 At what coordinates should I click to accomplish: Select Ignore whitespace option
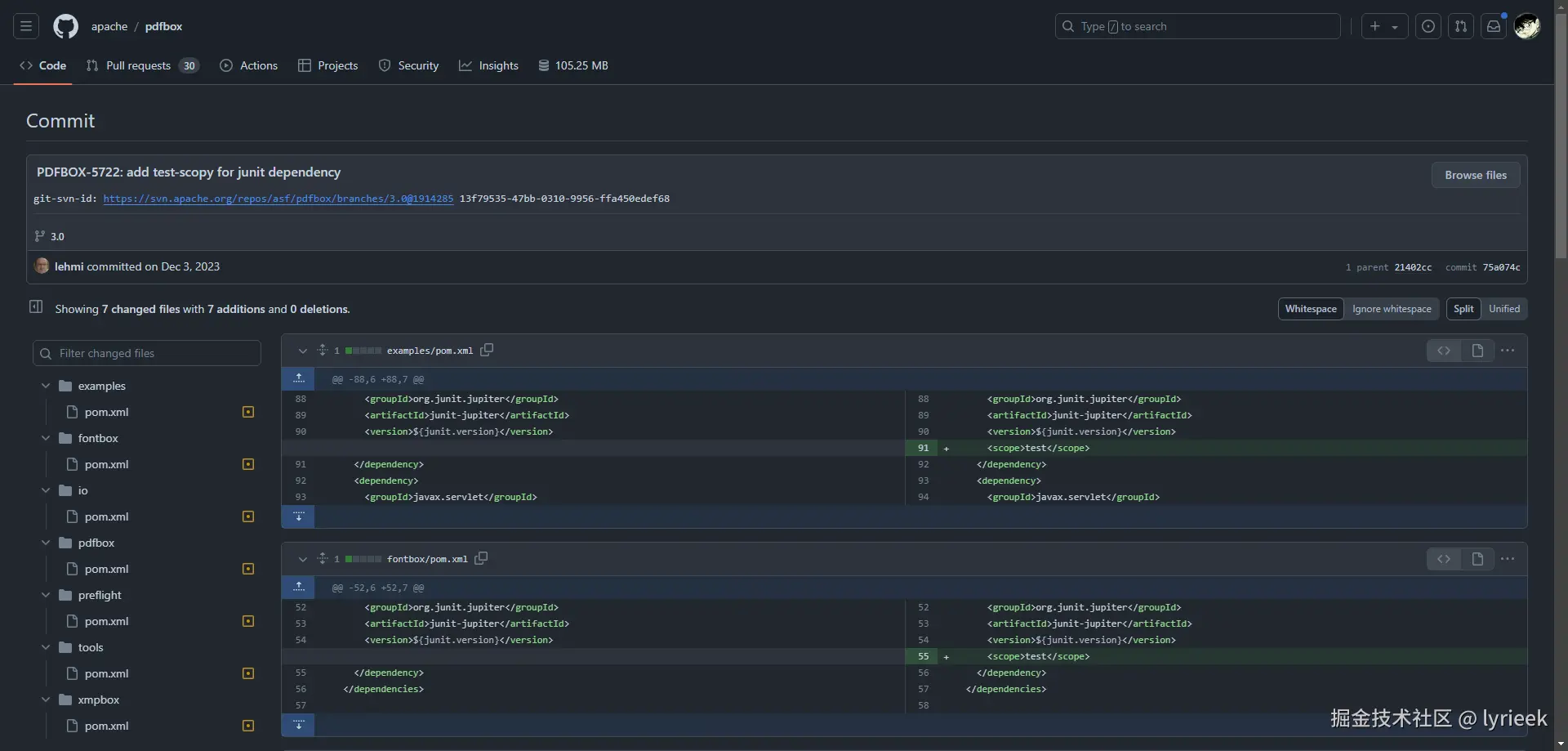[1392, 309]
